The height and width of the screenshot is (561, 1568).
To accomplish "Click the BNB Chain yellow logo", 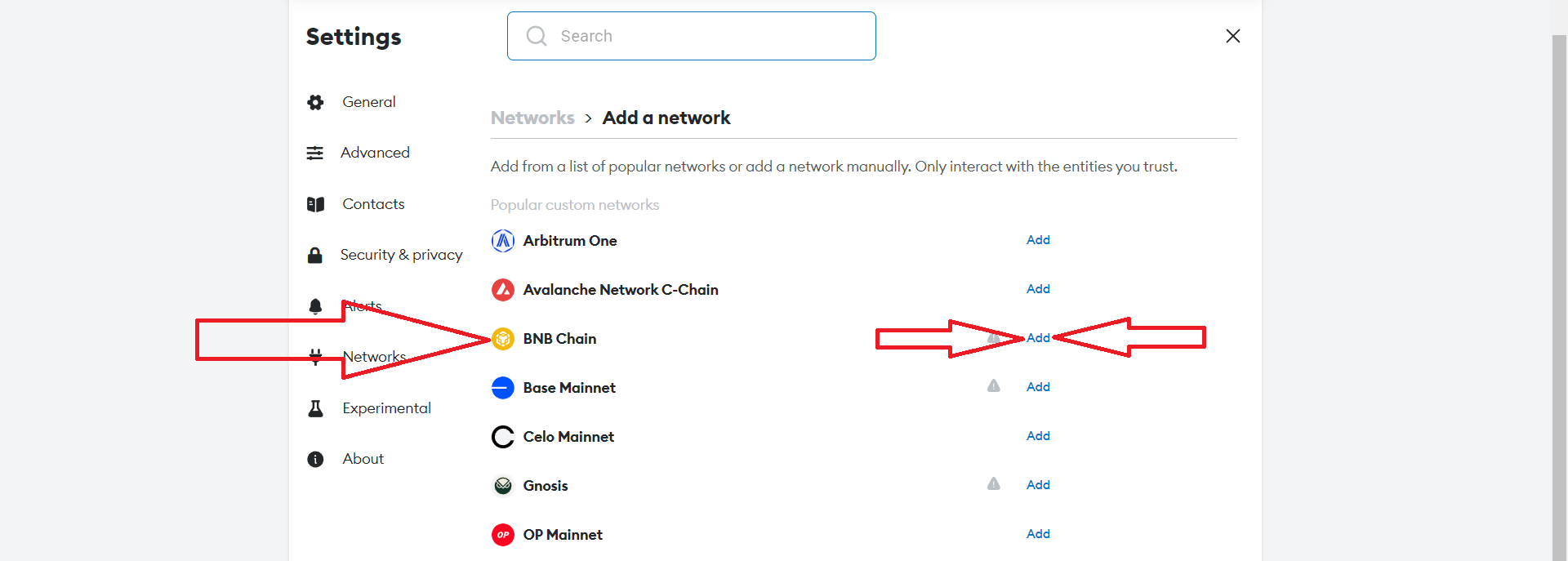I will click(x=503, y=339).
